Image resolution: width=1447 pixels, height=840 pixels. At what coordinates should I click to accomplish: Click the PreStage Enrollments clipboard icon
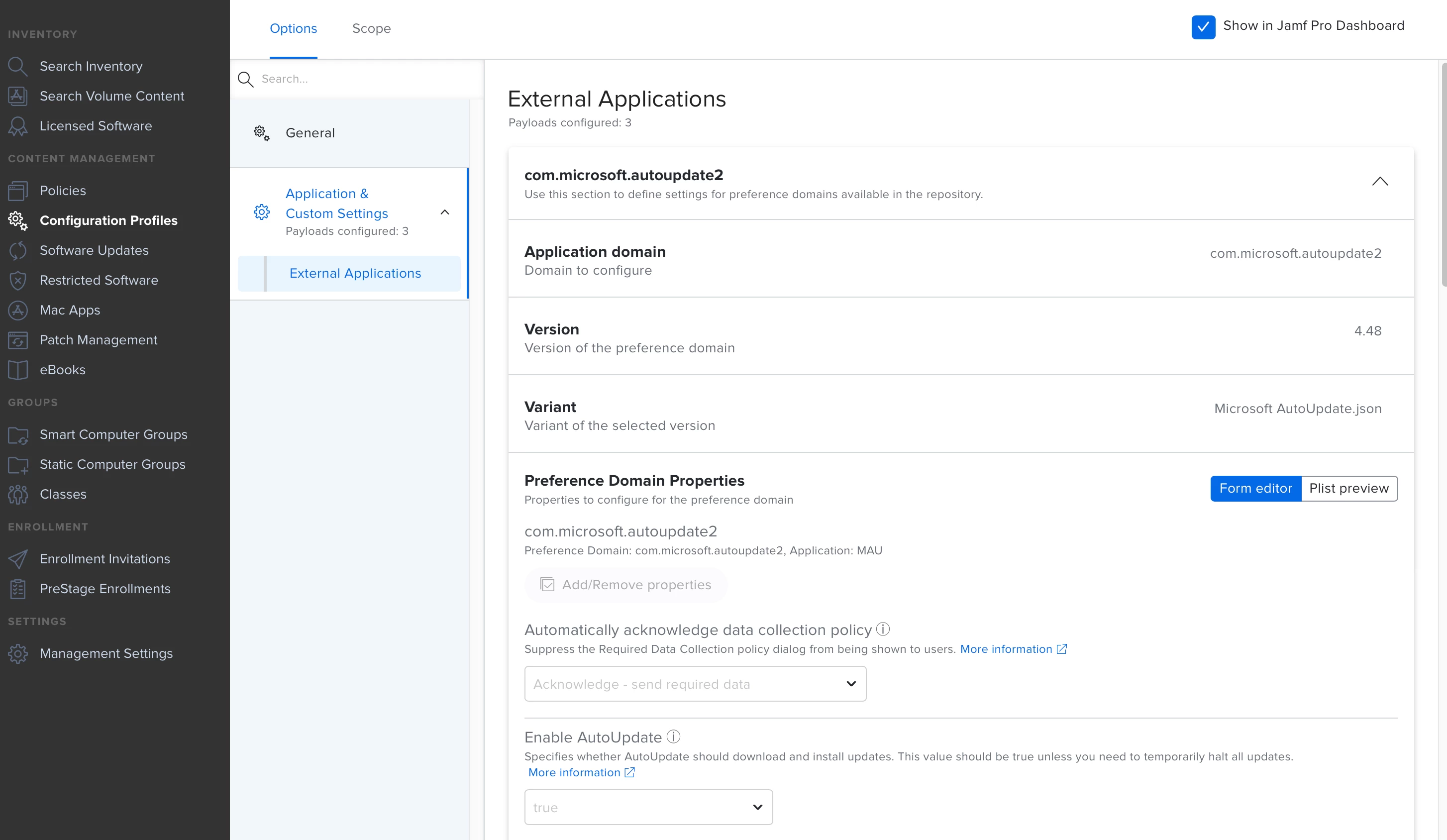point(18,589)
